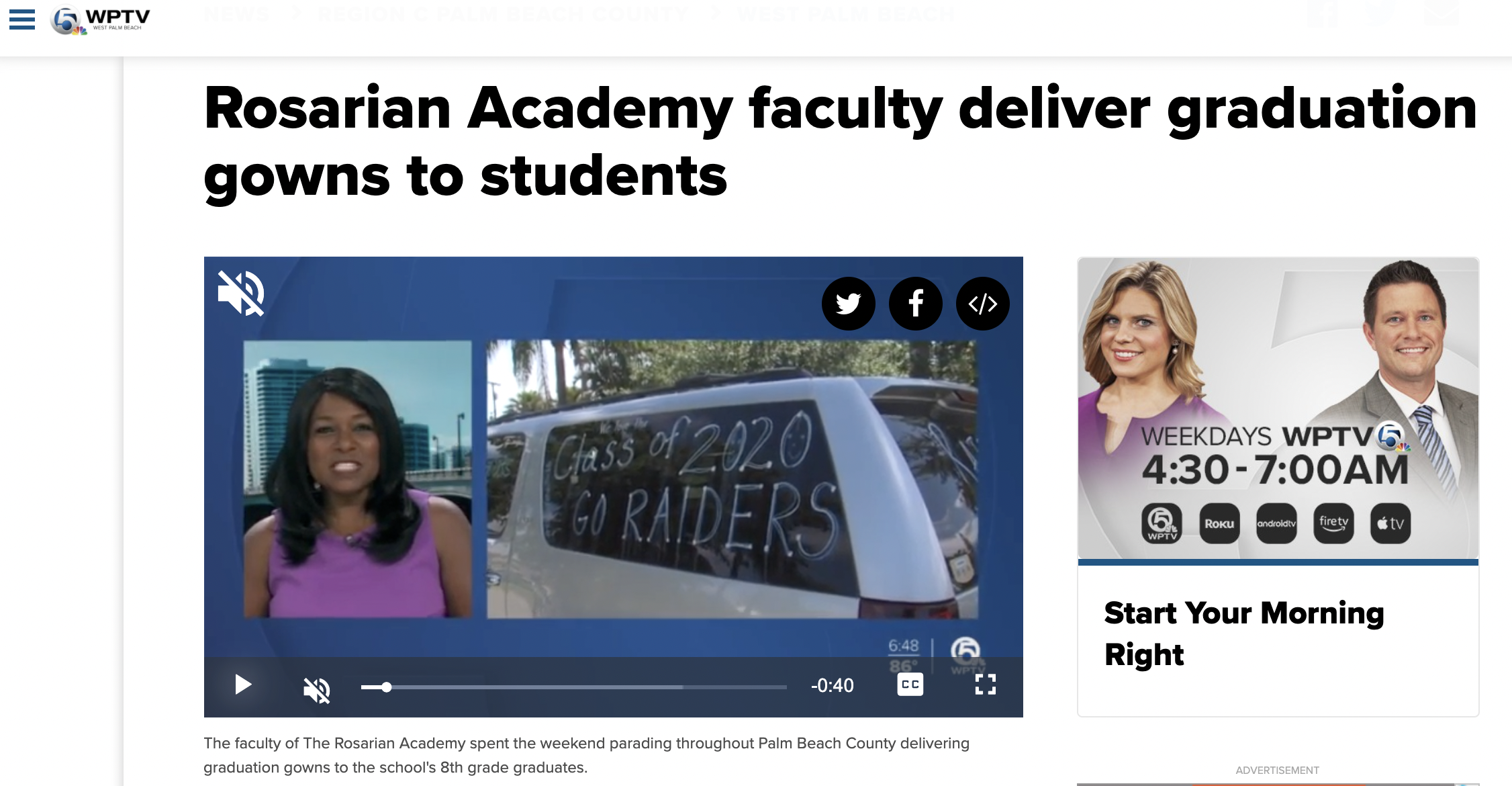
Task: Toggle mute in video control bar
Action: (316, 689)
